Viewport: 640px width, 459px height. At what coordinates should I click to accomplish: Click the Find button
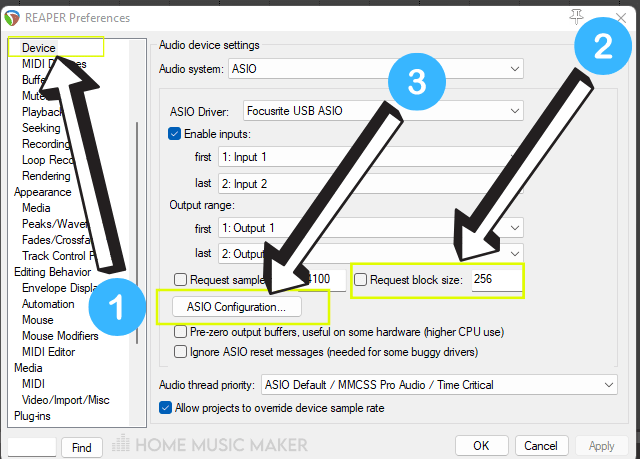pos(82,448)
